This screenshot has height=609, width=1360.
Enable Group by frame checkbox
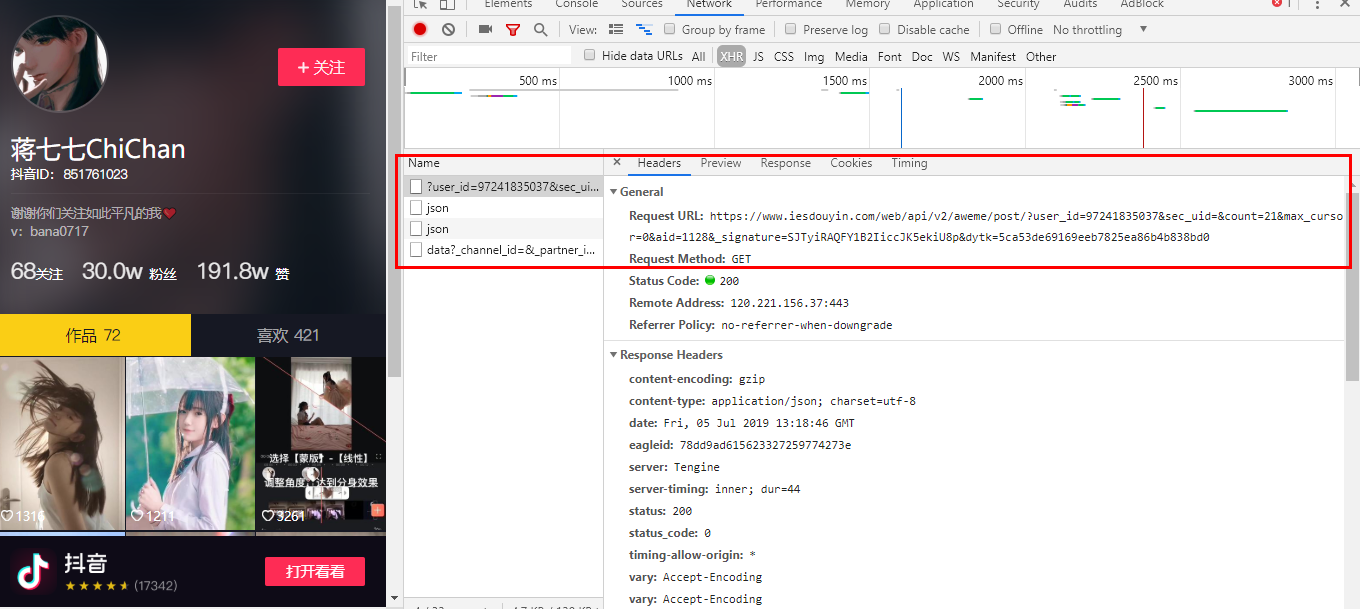pos(669,29)
